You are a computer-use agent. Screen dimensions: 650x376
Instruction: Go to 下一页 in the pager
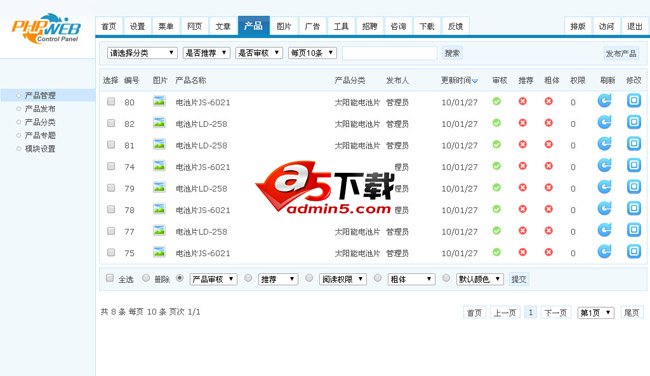pyautogui.click(x=555, y=313)
